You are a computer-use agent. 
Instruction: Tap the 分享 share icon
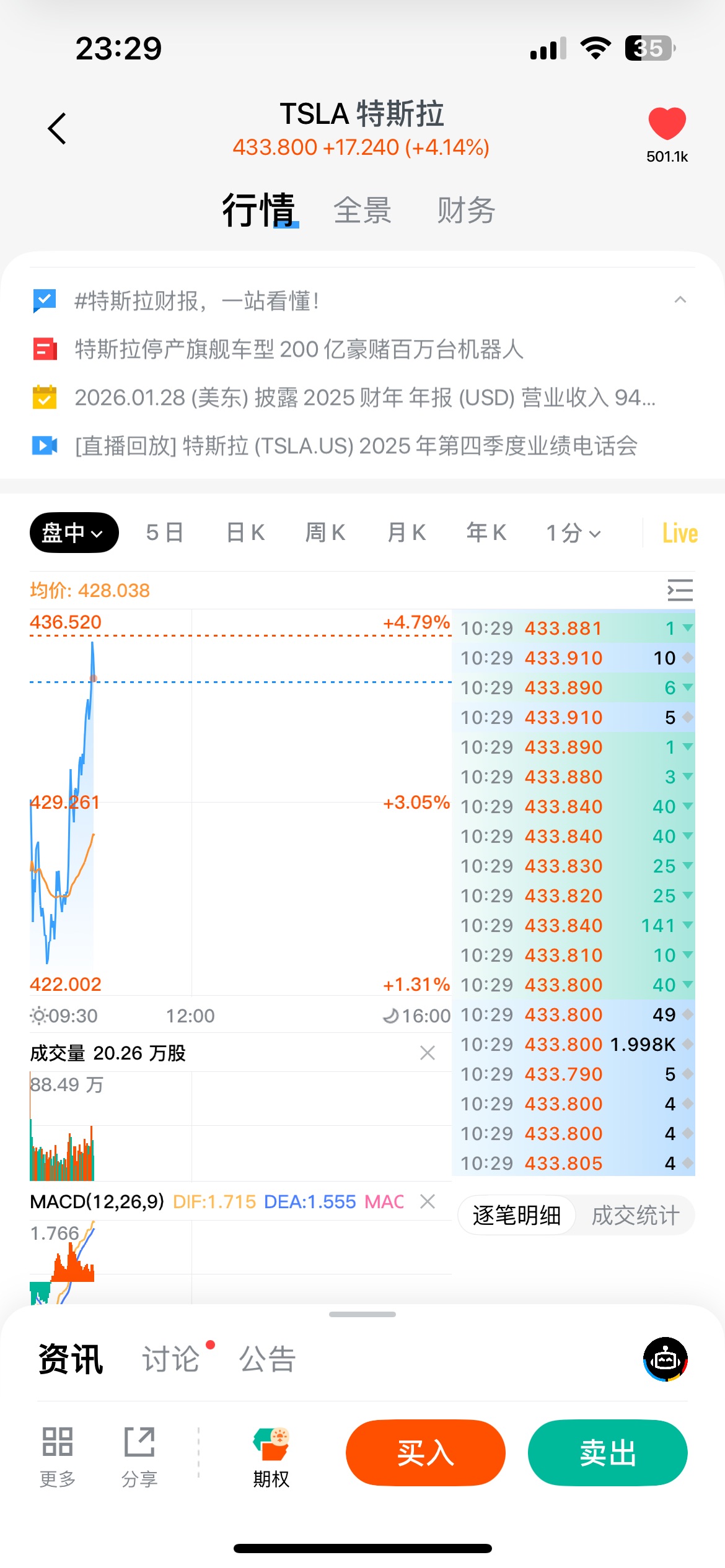(139, 1442)
